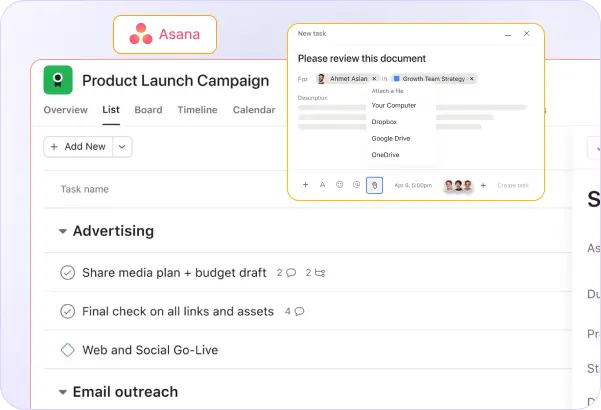Choose Dropbox from attach menu
The width and height of the screenshot is (601, 410).
[x=384, y=122]
